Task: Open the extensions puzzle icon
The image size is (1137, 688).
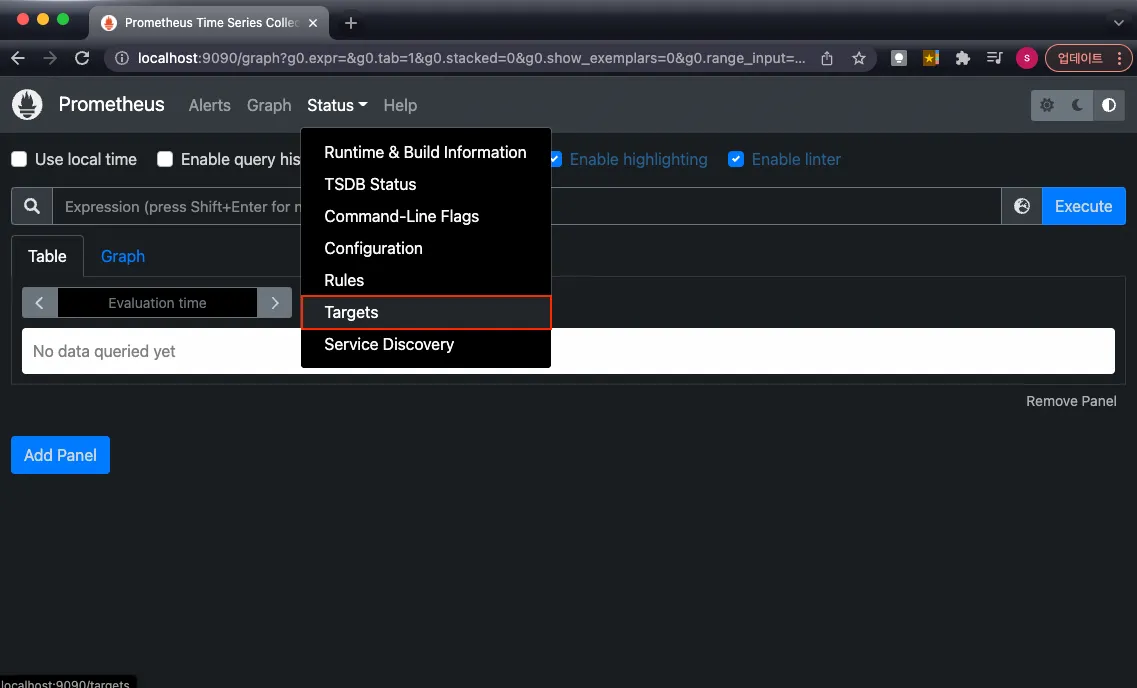Action: [962, 58]
